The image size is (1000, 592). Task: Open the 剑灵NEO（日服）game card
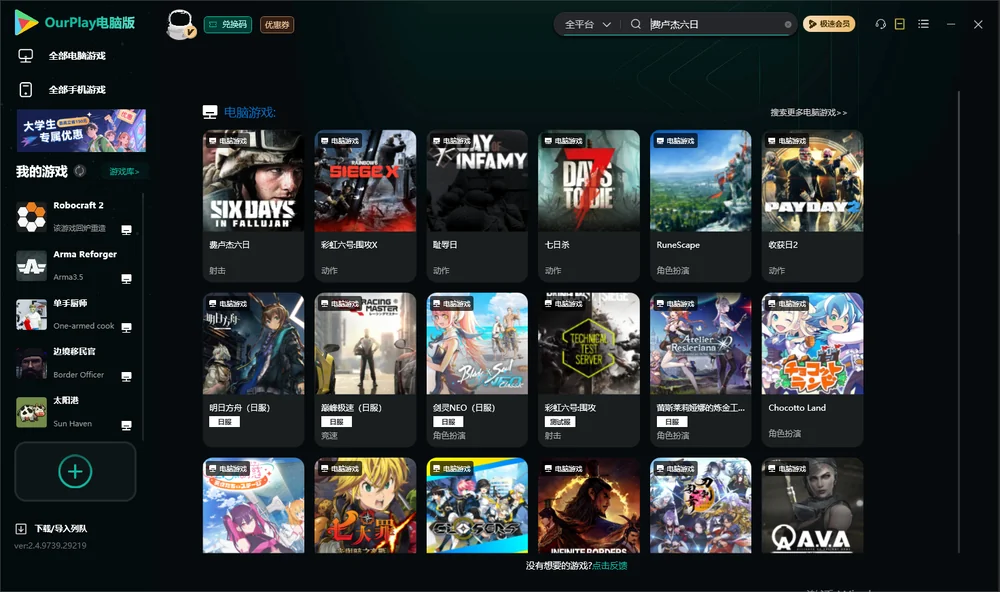(x=477, y=369)
